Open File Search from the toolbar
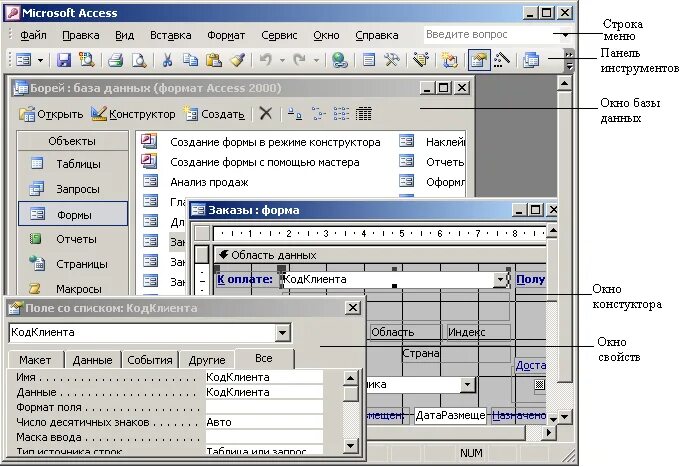The width and height of the screenshot is (681, 467). tap(86, 60)
